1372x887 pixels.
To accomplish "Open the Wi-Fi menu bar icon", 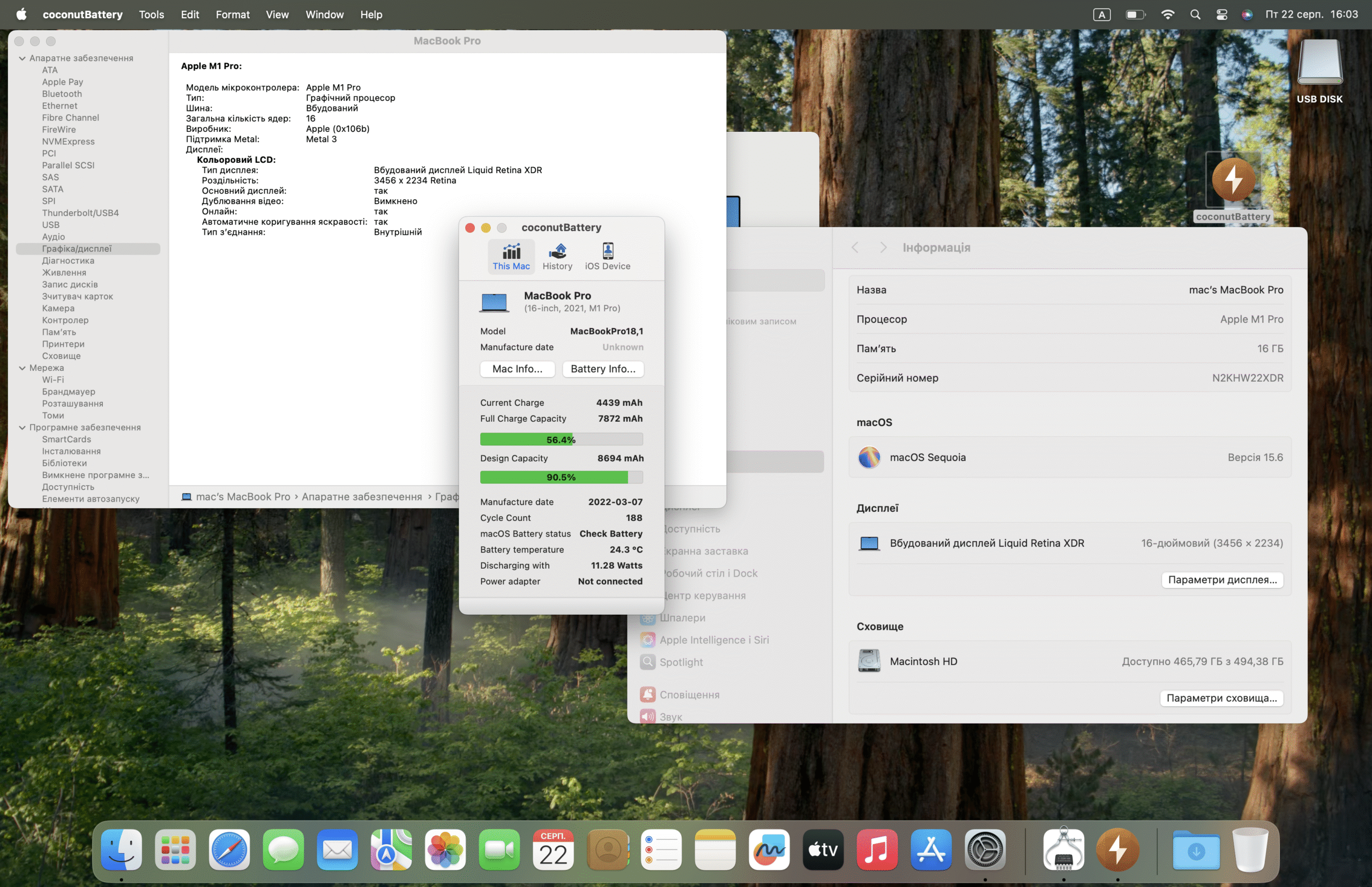I will pos(1167,14).
